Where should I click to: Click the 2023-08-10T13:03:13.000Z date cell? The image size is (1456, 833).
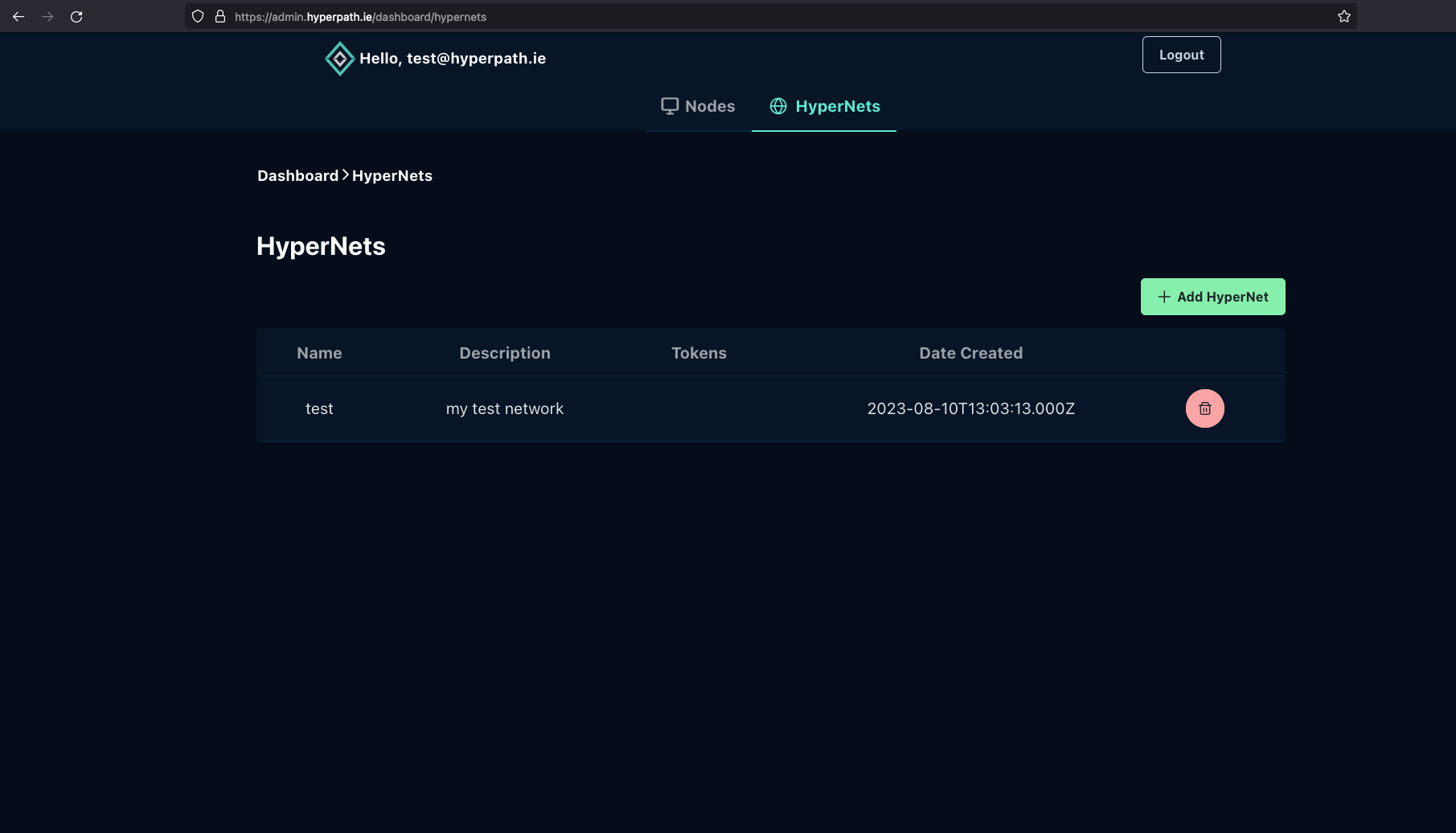coord(970,408)
